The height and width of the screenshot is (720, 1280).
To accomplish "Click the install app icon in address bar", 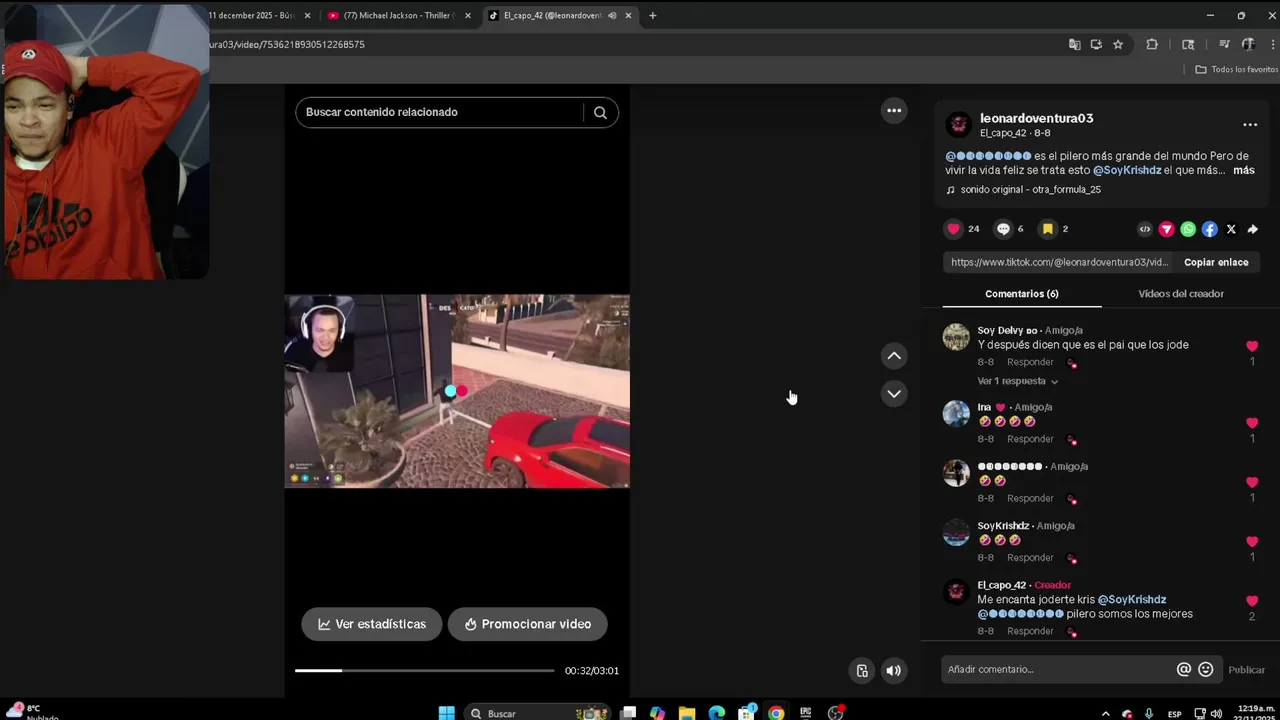I will (1096, 44).
